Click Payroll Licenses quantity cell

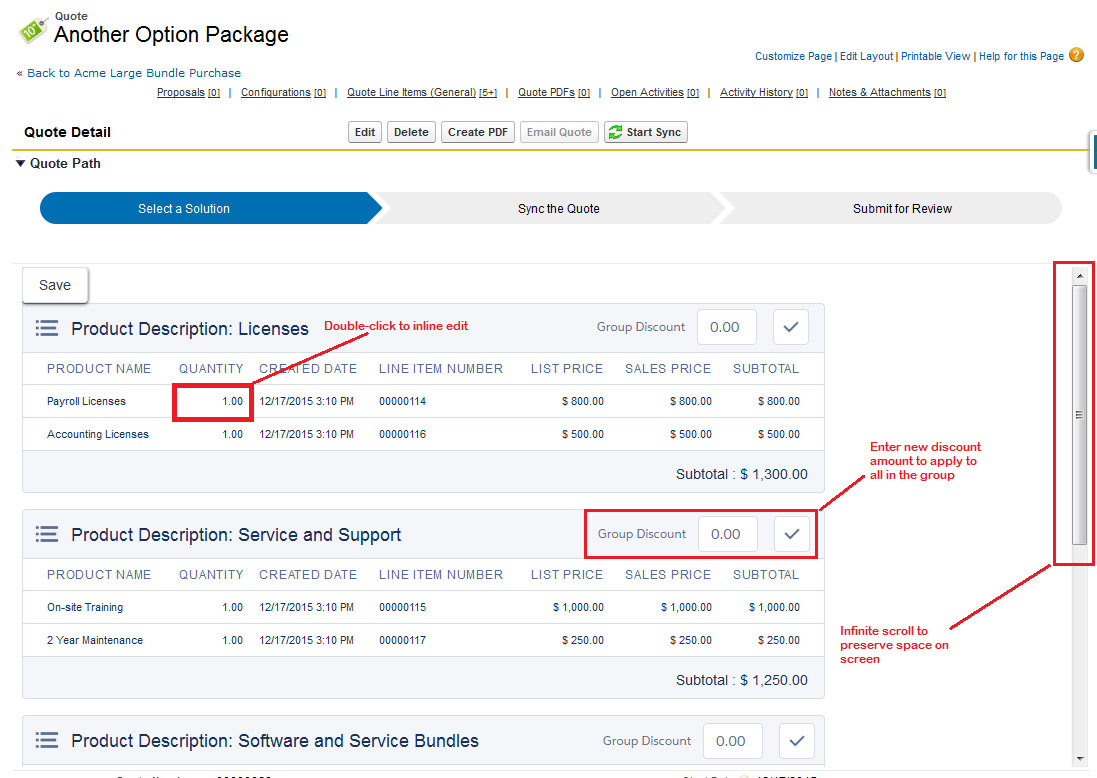point(212,401)
